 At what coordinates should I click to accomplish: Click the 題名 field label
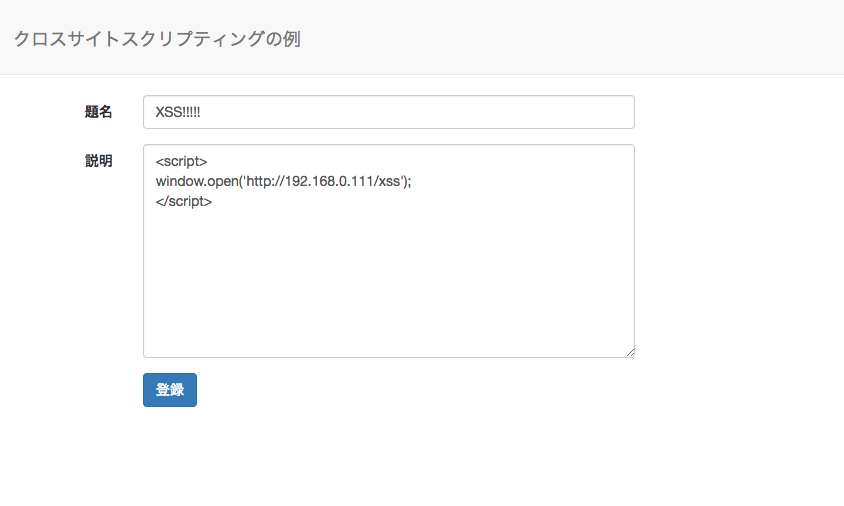[x=98, y=112]
